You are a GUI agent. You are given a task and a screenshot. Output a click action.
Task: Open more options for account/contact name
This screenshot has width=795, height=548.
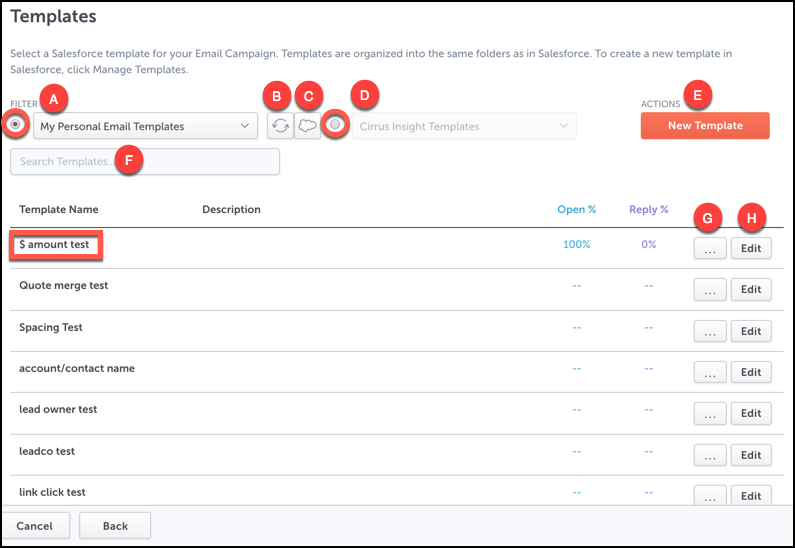point(710,372)
